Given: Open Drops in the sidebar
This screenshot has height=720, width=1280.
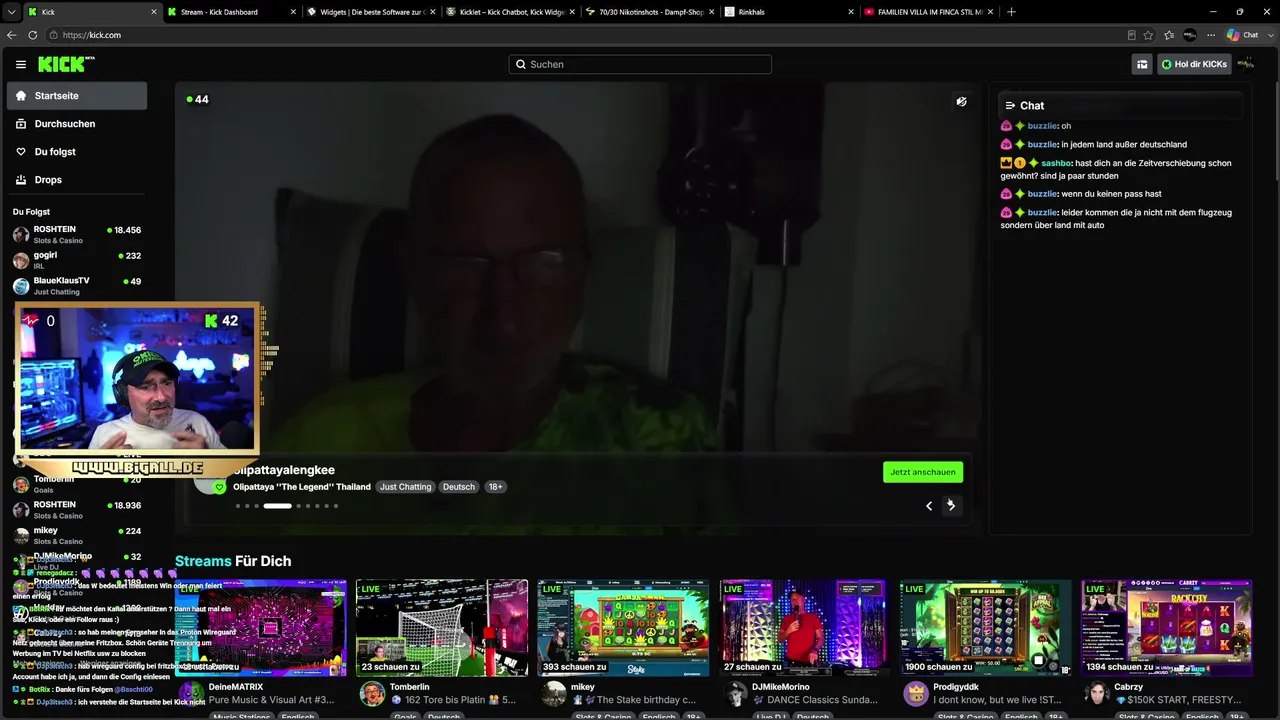Looking at the screenshot, I should click(77, 180).
